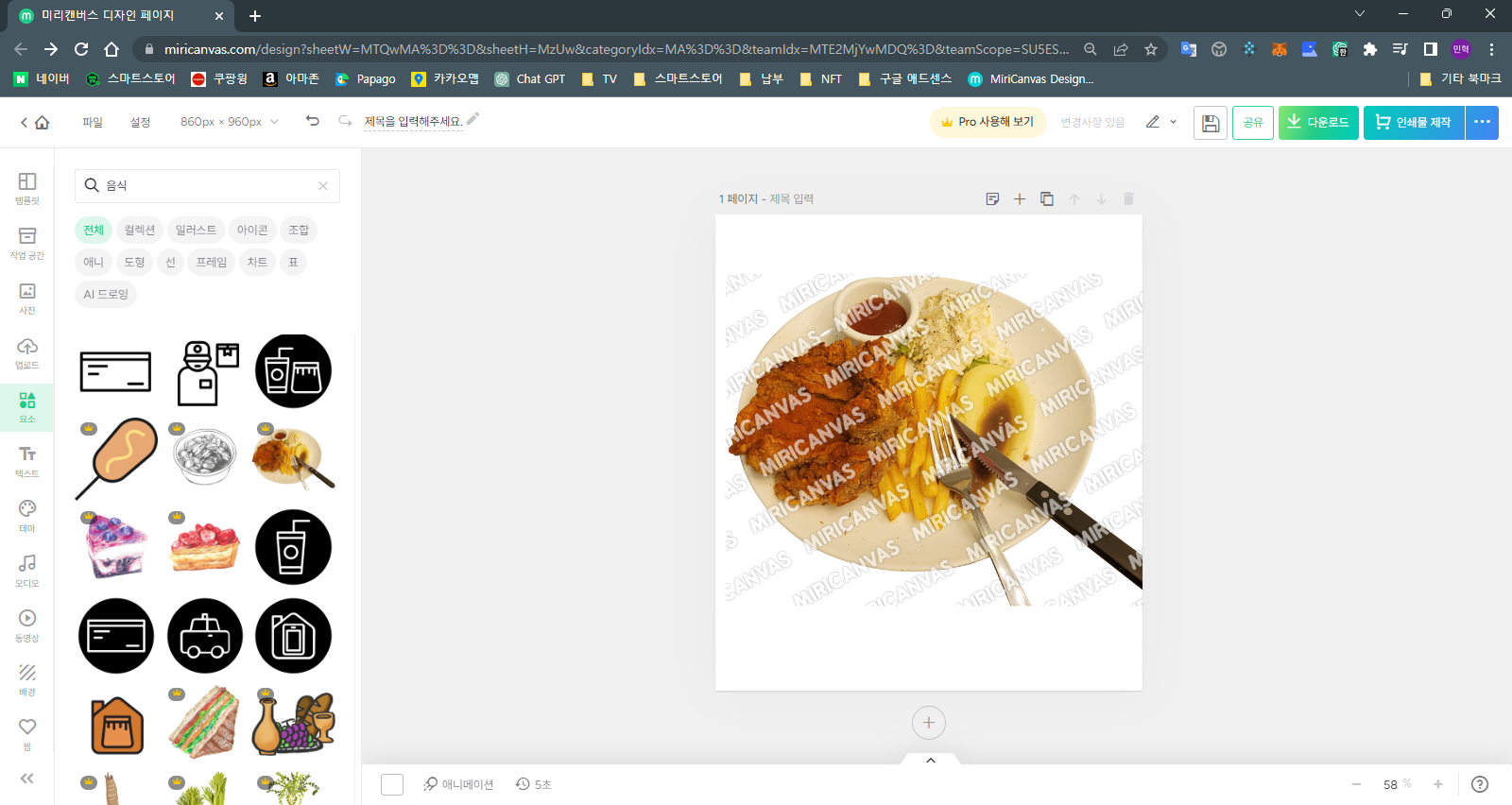The width and height of the screenshot is (1512, 805).
Task: Select the 일러스트 filter chip
Action: point(196,230)
